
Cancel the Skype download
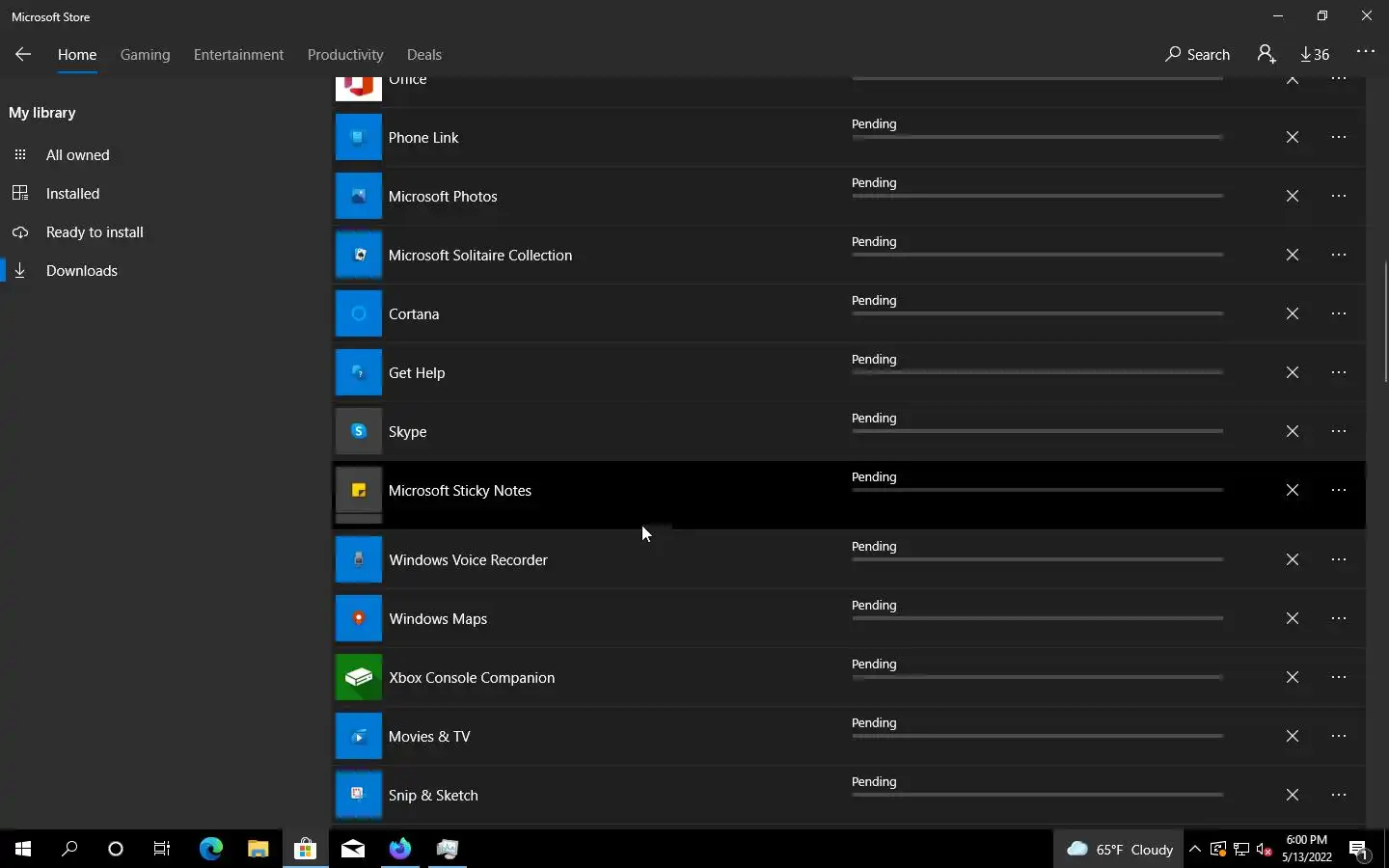(1293, 431)
